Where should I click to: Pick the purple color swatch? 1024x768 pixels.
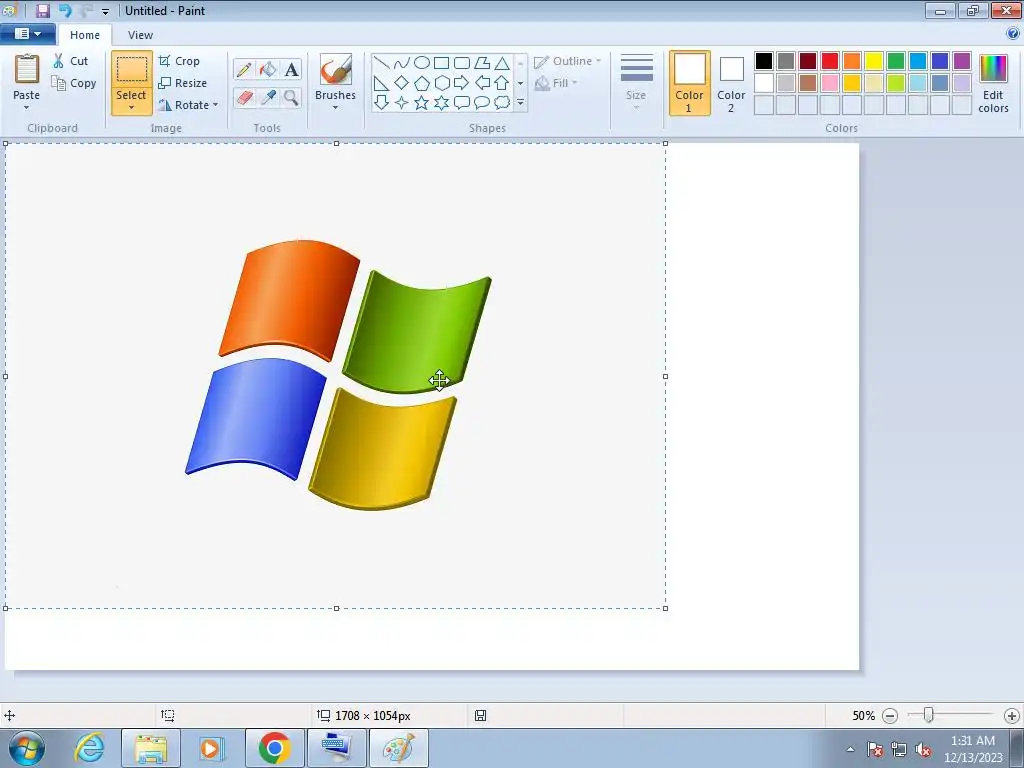click(x=962, y=61)
